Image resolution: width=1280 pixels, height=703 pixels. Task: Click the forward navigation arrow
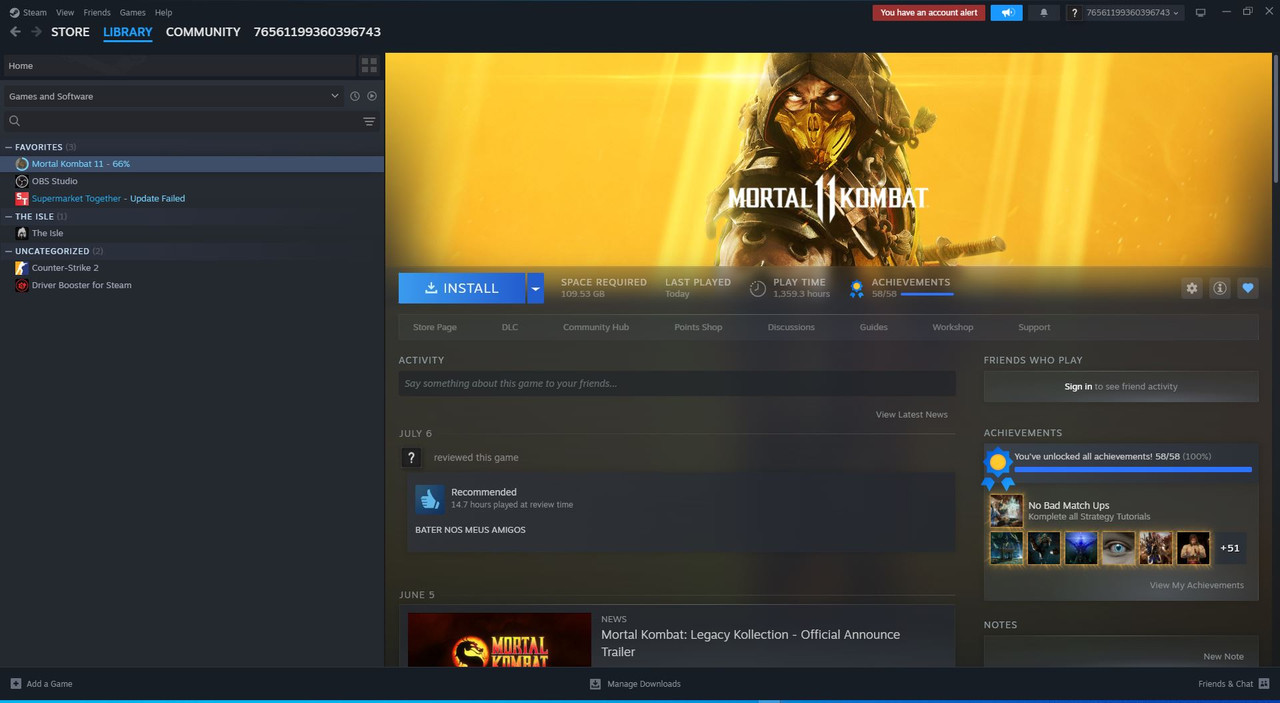[x=37, y=32]
